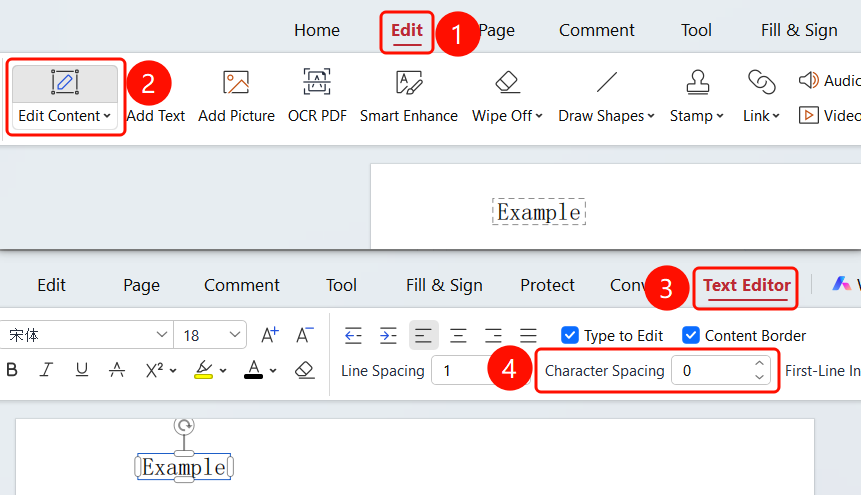Select the dashed Example text box

[x=539, y=212]
